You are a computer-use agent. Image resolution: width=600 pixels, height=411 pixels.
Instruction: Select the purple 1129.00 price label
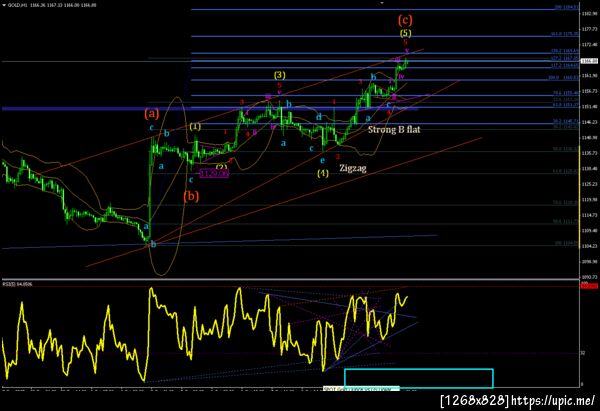point(214,174)
